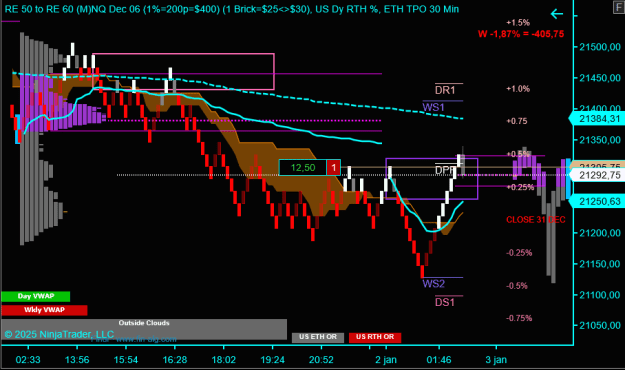Click the DS1 pivot label
625x370 pixels.
click(445, 302)
